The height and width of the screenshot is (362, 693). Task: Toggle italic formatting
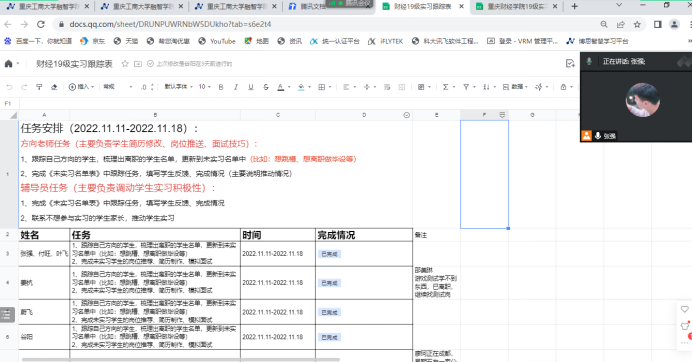coord(236,87)
